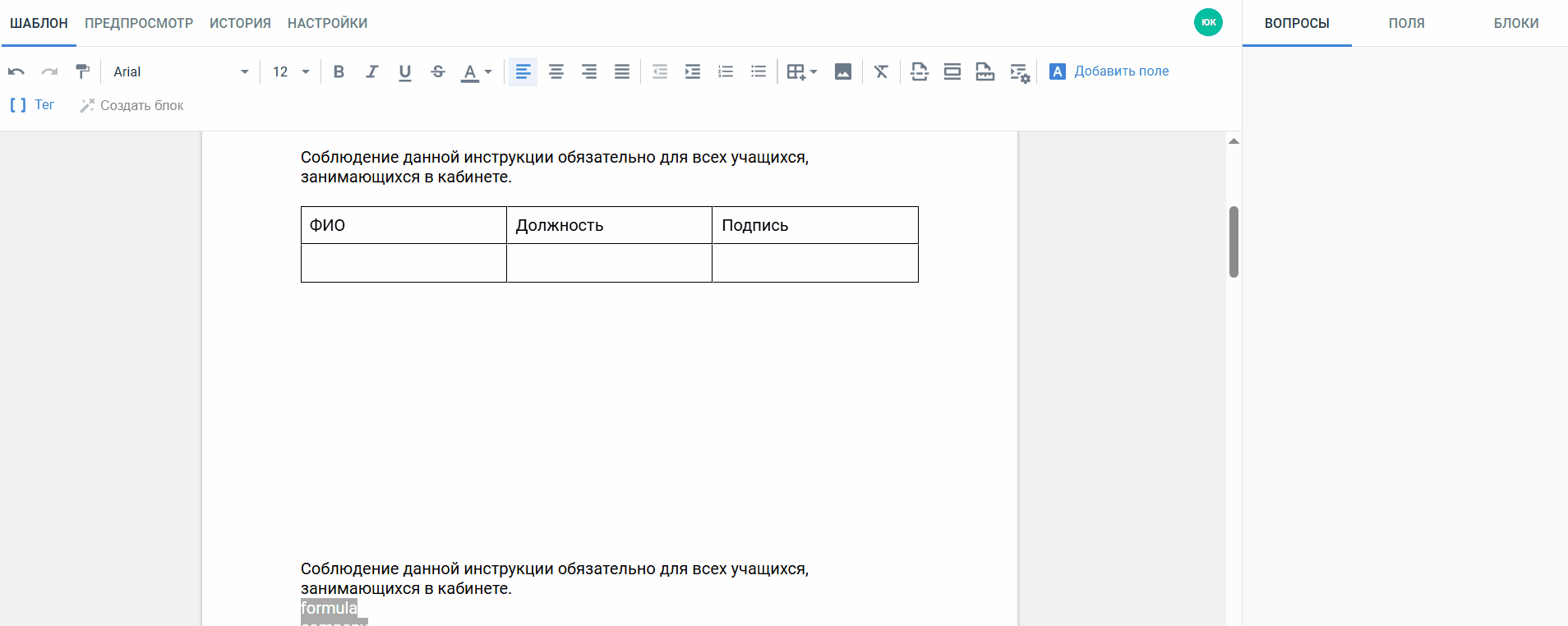The width and height of the screenshot is (1568, 626).
Task: Expand the font size 12 dropdown
Action: pyautogui.click(x=291, y=72)
